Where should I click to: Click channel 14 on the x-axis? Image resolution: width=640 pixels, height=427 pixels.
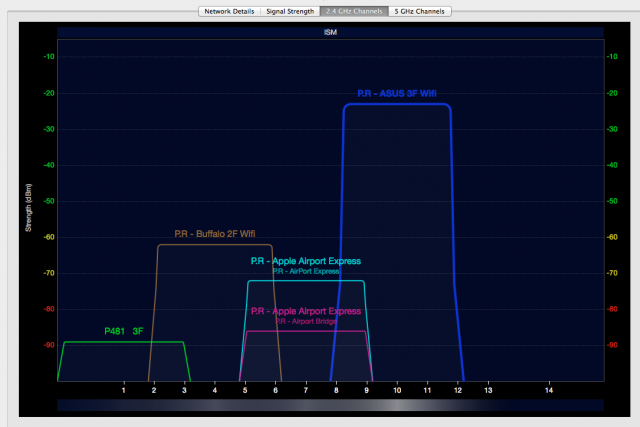[x=549, y=390]
